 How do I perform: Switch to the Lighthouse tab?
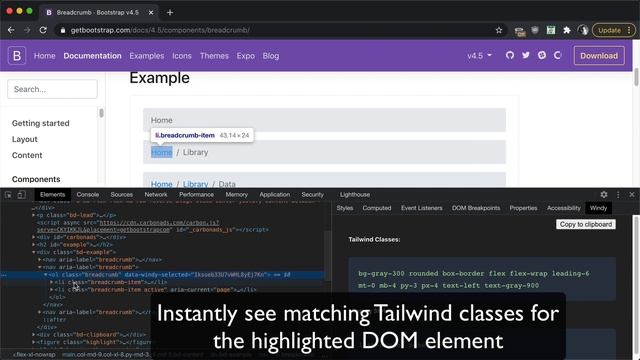point(355,195)
